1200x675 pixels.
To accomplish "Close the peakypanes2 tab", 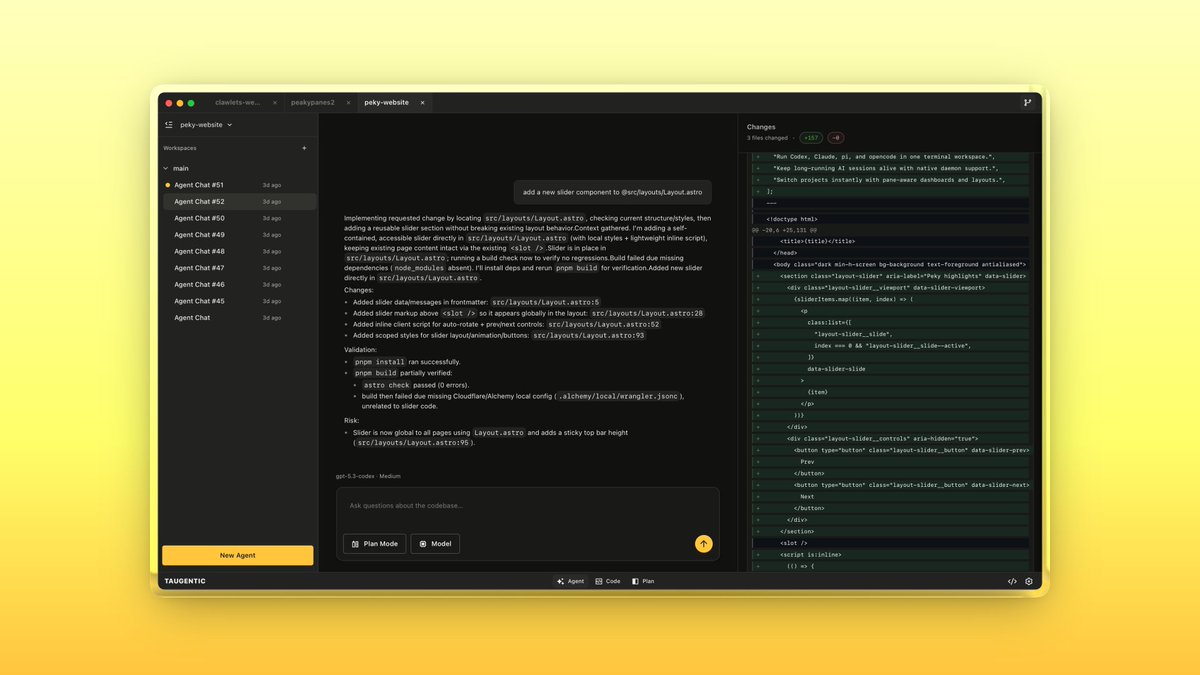I will coord(348,102).
